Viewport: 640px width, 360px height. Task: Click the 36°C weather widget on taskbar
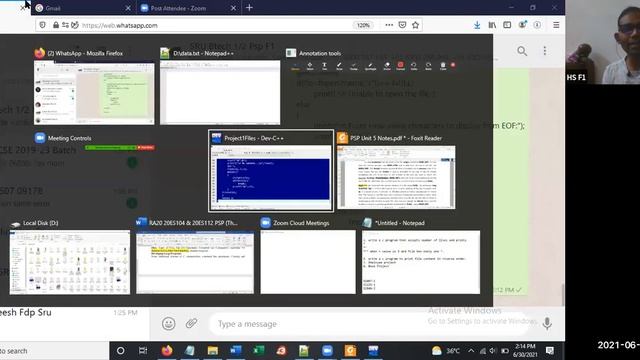[445, 351]
